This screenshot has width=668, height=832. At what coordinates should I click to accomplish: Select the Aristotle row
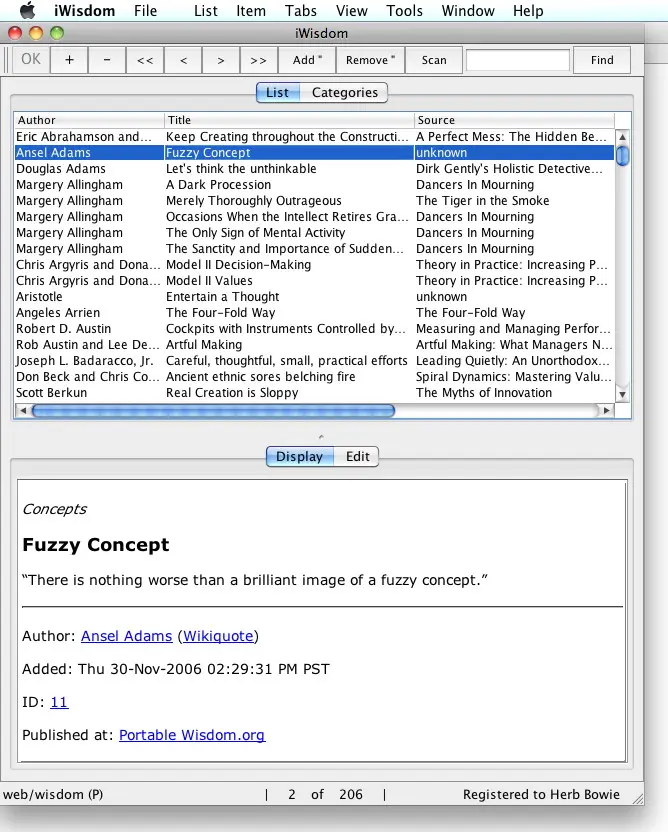[x=314, y=297]
